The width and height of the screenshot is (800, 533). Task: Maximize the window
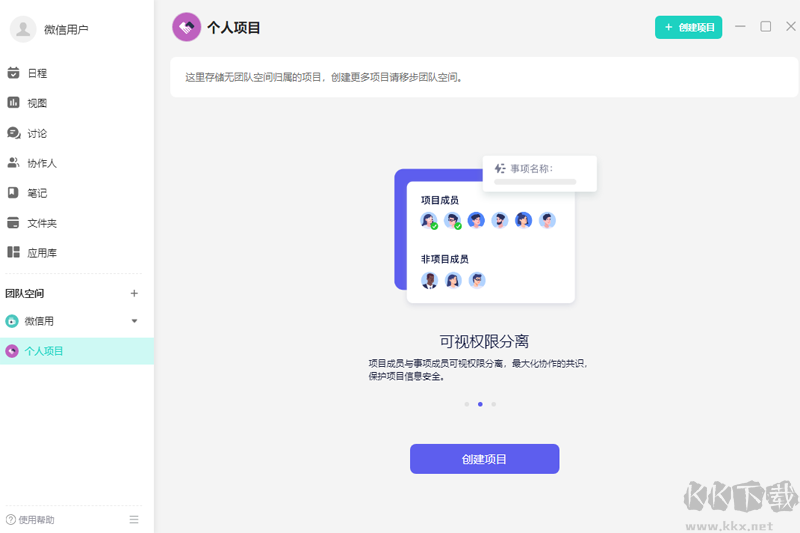(765, 27)
